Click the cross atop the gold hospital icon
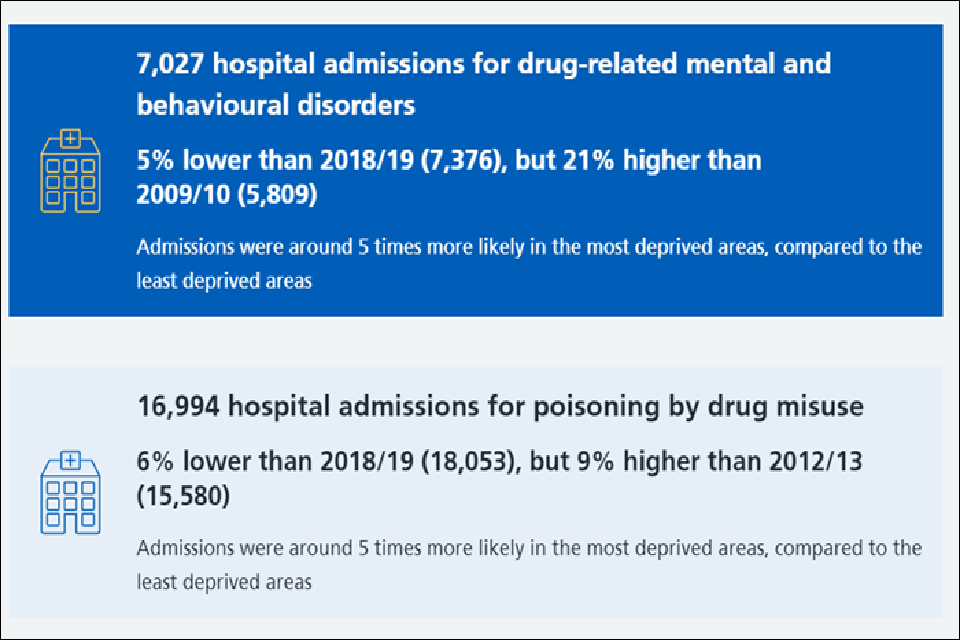960x640 pixels. (x=69, y=137)
